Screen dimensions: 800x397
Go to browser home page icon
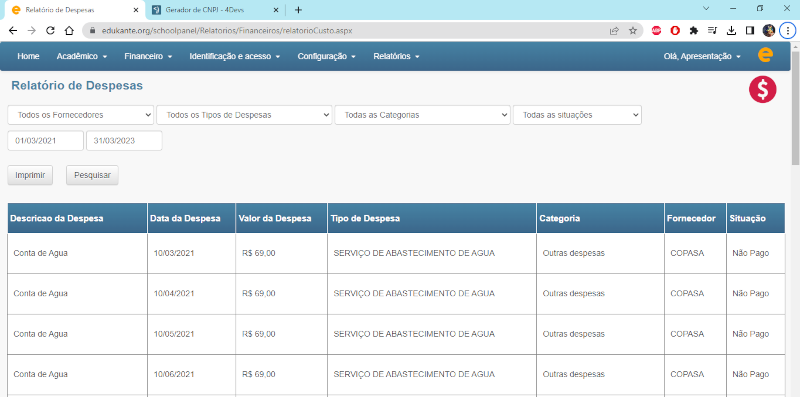click(x=69, y=31)
